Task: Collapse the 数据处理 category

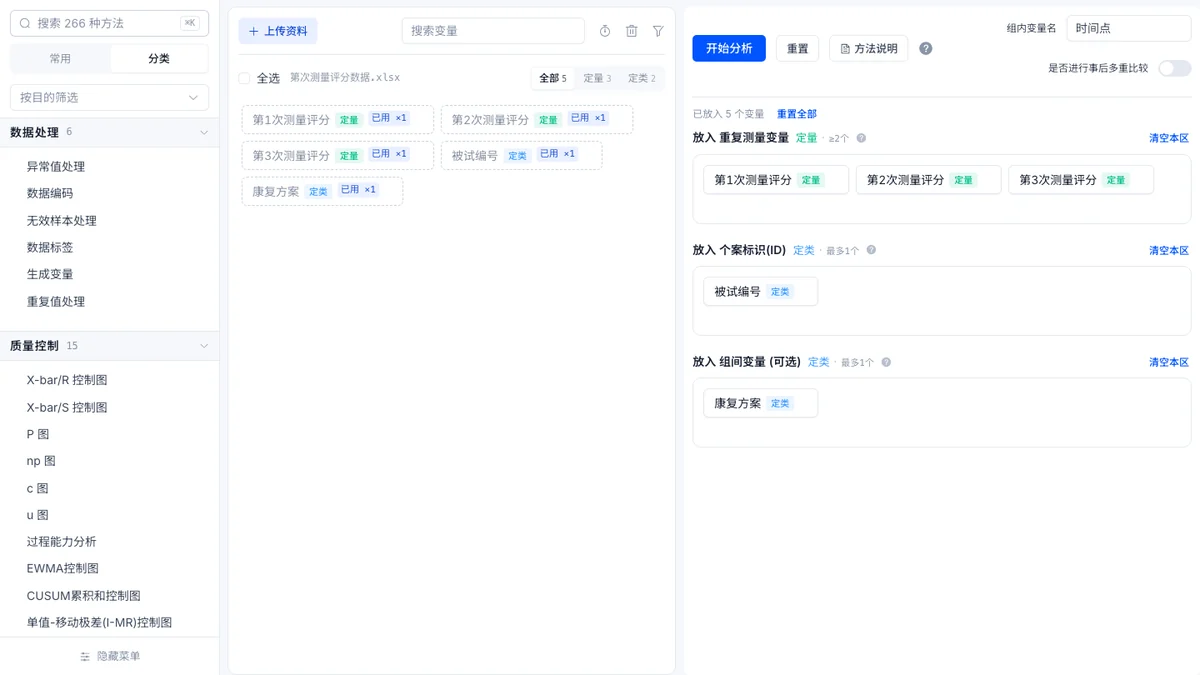Action: 204,132
